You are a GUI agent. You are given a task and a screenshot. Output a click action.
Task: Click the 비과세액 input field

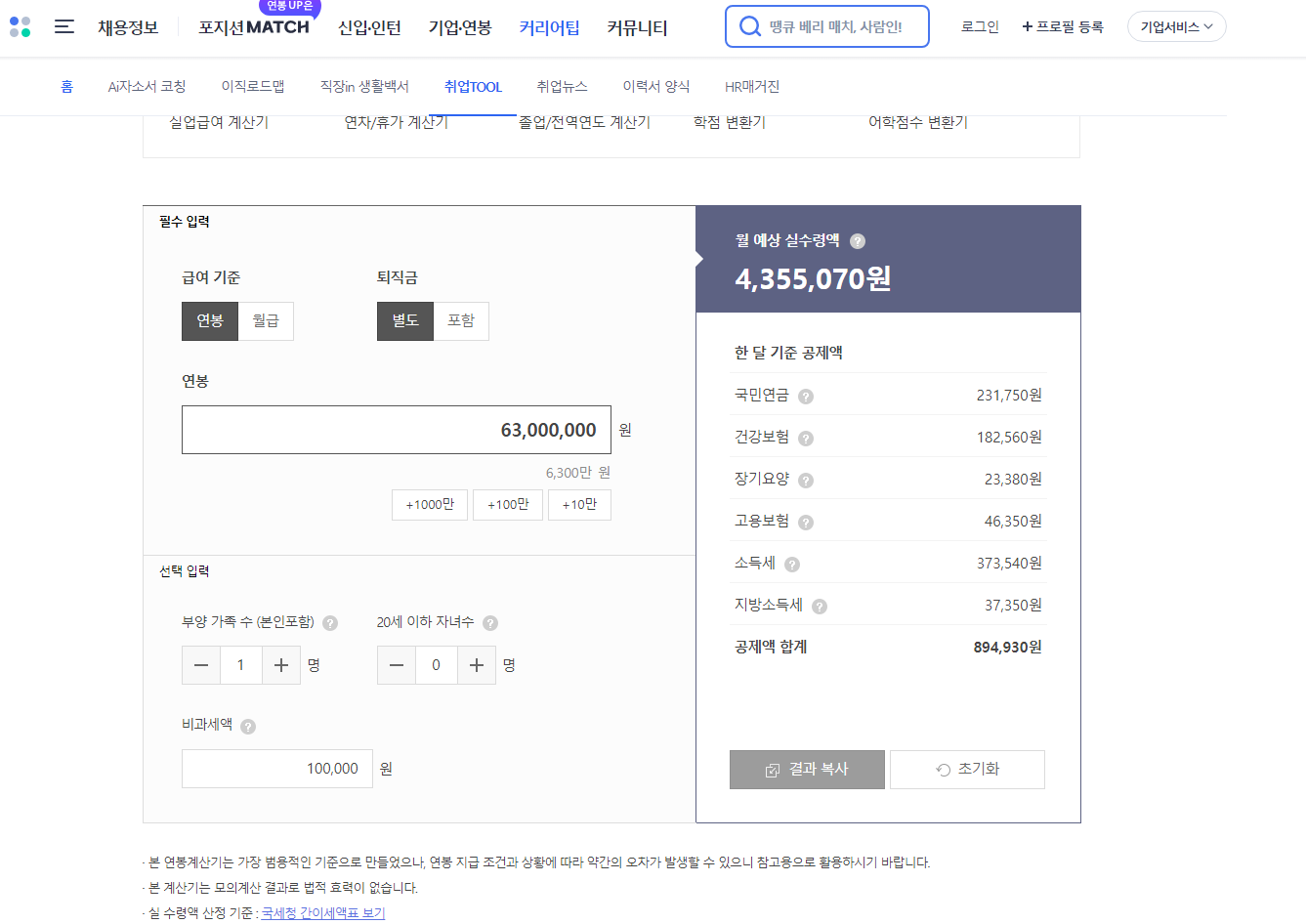click(x=276, y=769)
